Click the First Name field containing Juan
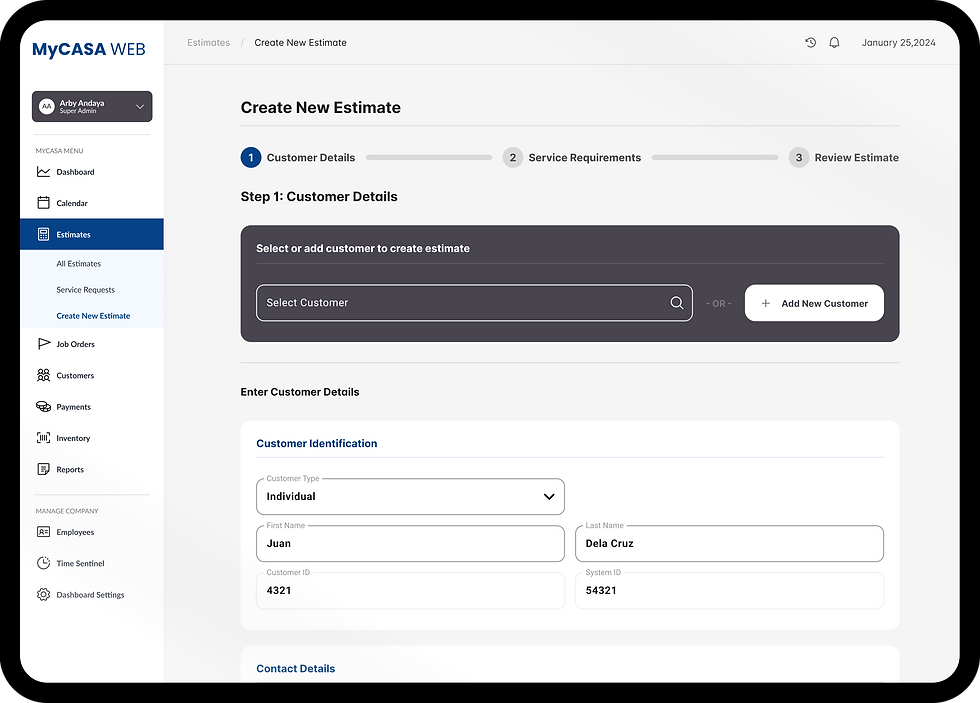This screenshot has height=703, width=980. (410, 543)
